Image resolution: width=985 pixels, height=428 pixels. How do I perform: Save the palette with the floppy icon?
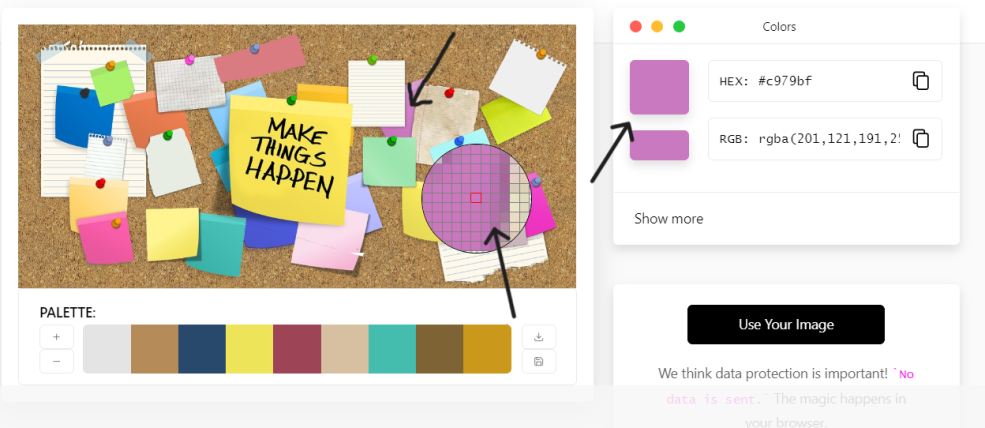(538, 361)
